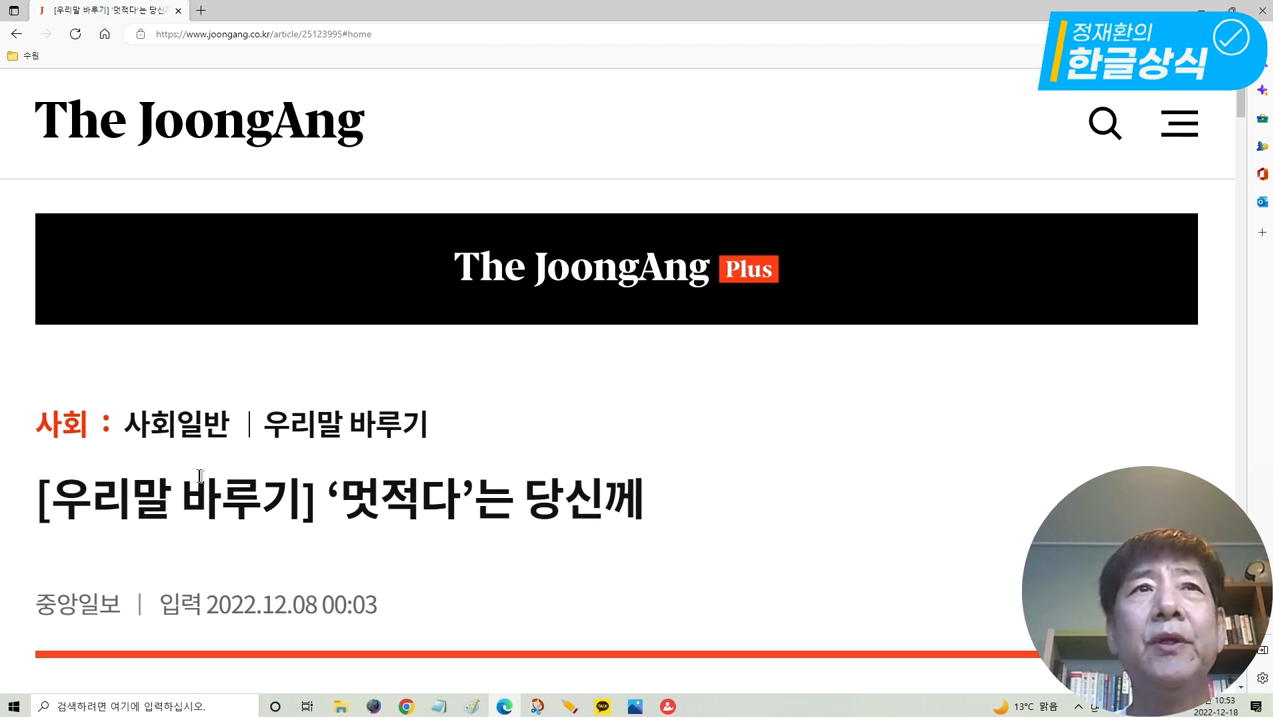
Task: Open Cortana circle on taskbar
Action: 275,706
